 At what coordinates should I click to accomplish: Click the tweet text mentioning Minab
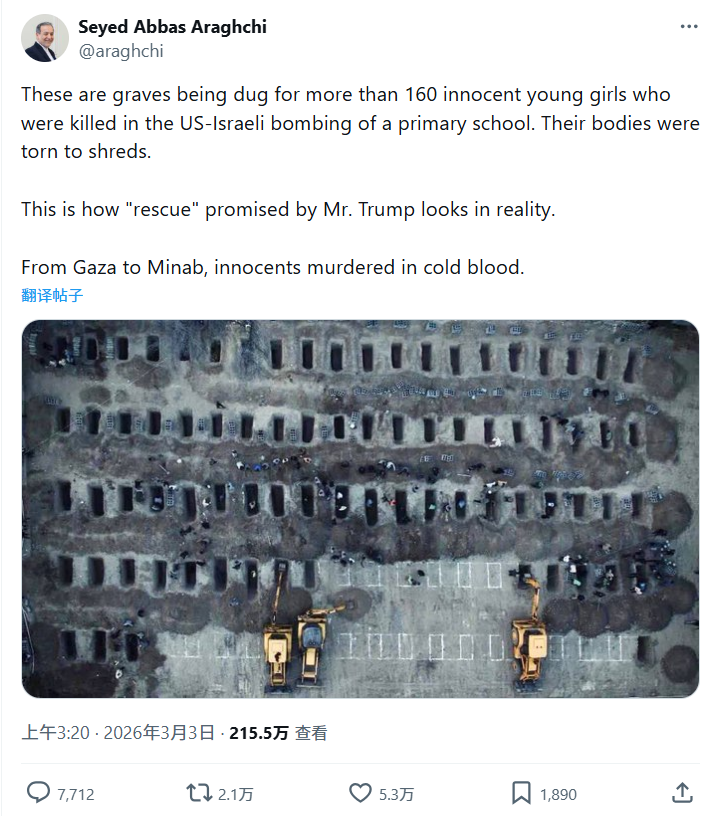point(272,268)
